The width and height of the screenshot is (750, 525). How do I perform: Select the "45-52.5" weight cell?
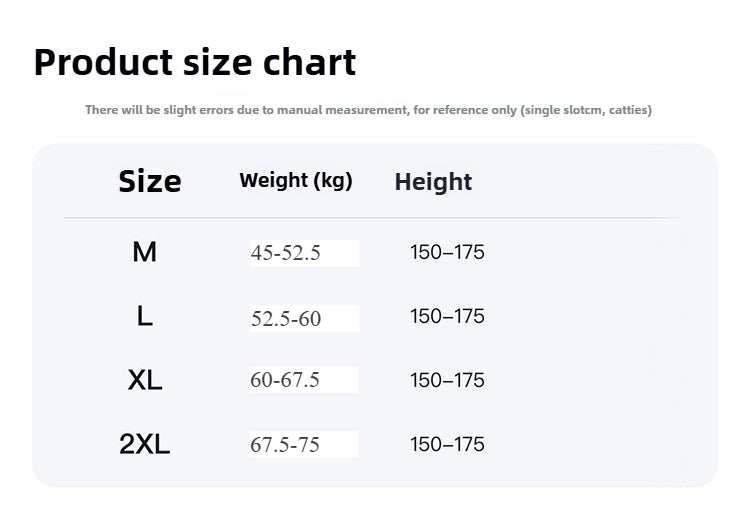pyautogui.click(x=286, y=253)
